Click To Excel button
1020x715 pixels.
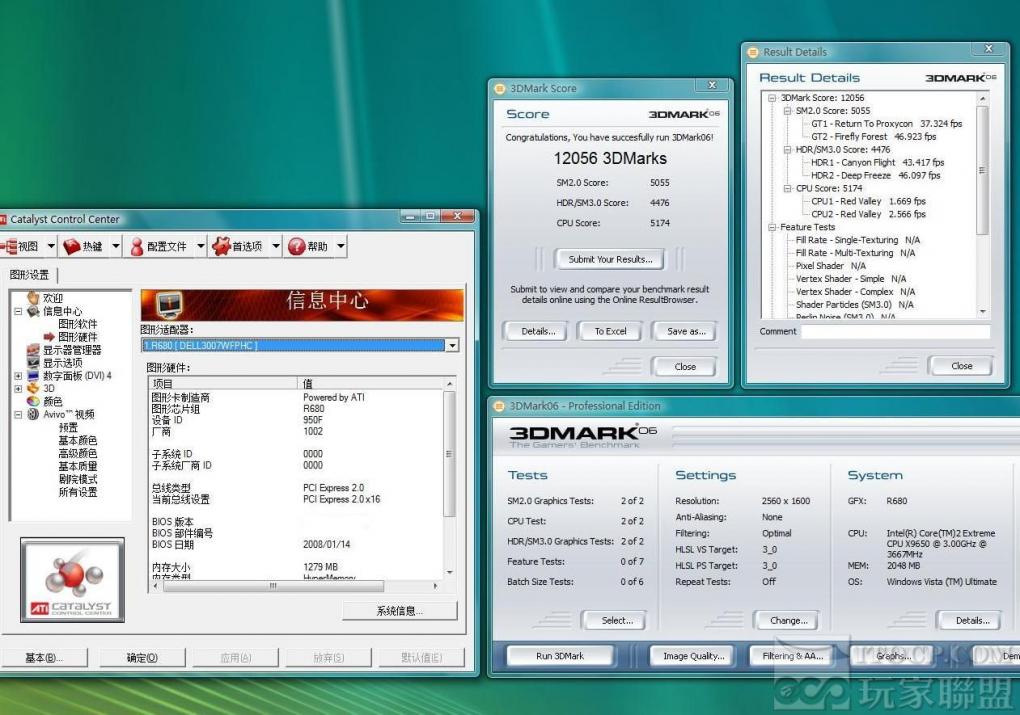coord(610,331)
